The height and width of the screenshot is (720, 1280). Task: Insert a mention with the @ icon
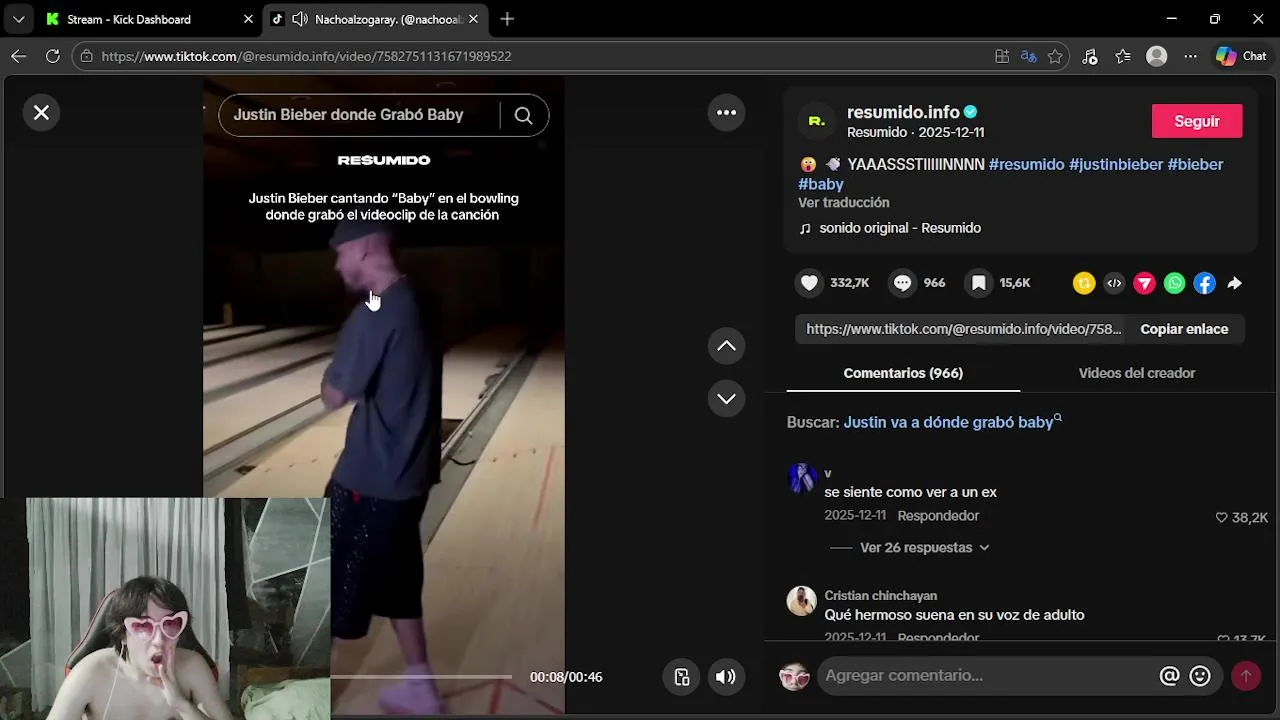[x=1169, y=677]
